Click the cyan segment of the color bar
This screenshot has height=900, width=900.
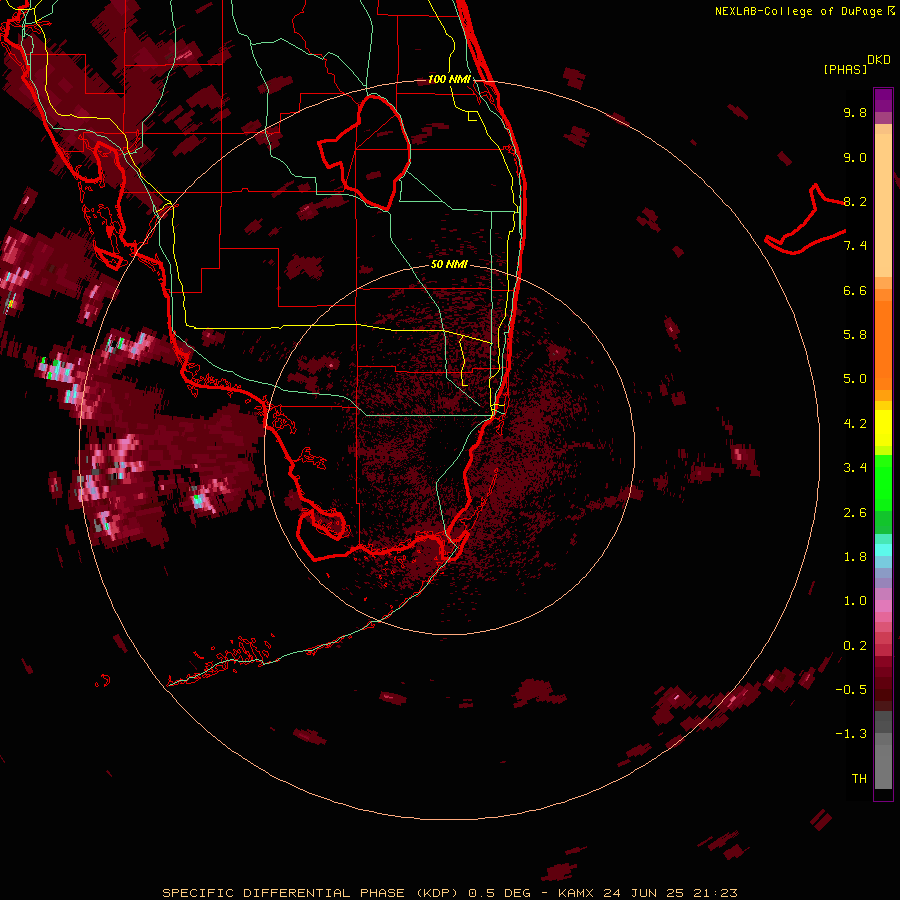(883, 550)
